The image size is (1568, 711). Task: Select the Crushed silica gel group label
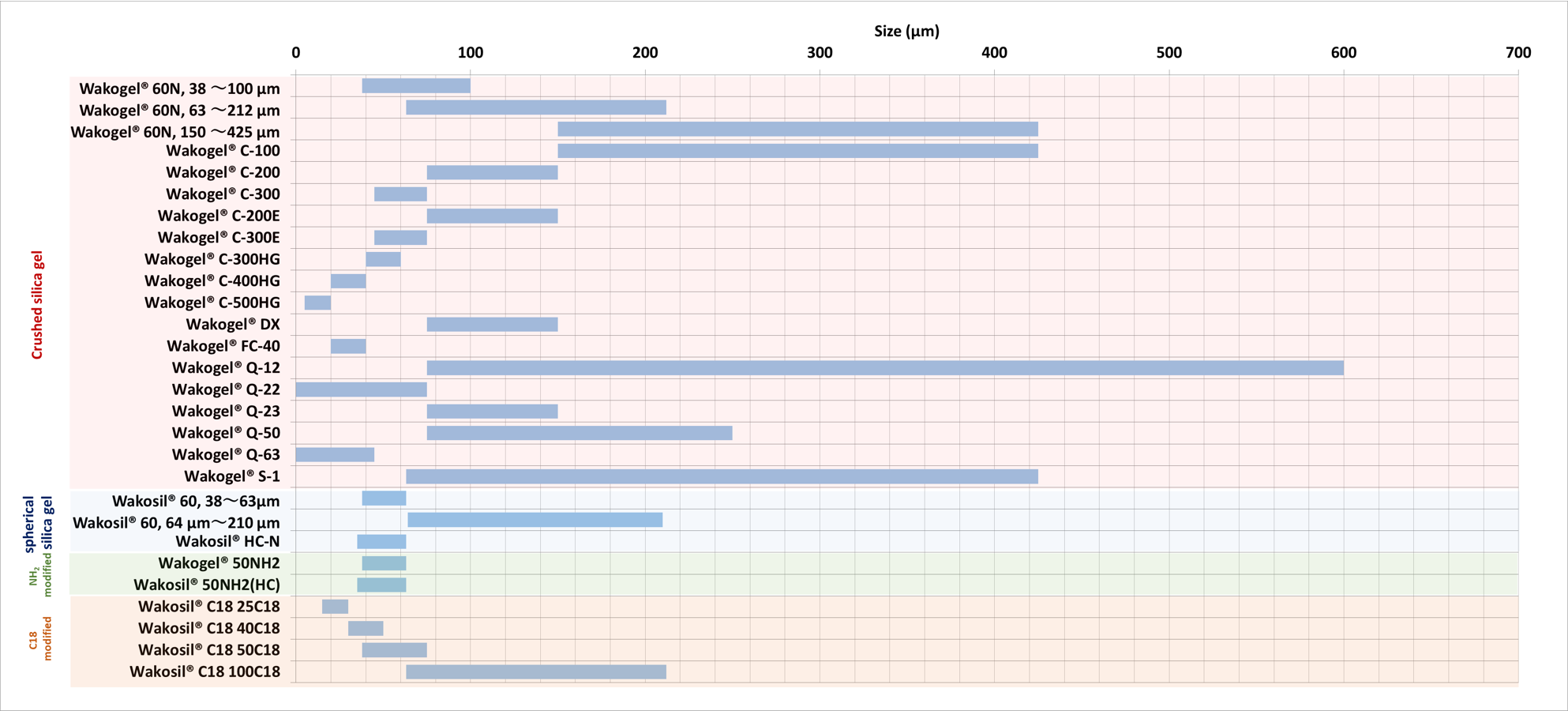tap(37, 305)
